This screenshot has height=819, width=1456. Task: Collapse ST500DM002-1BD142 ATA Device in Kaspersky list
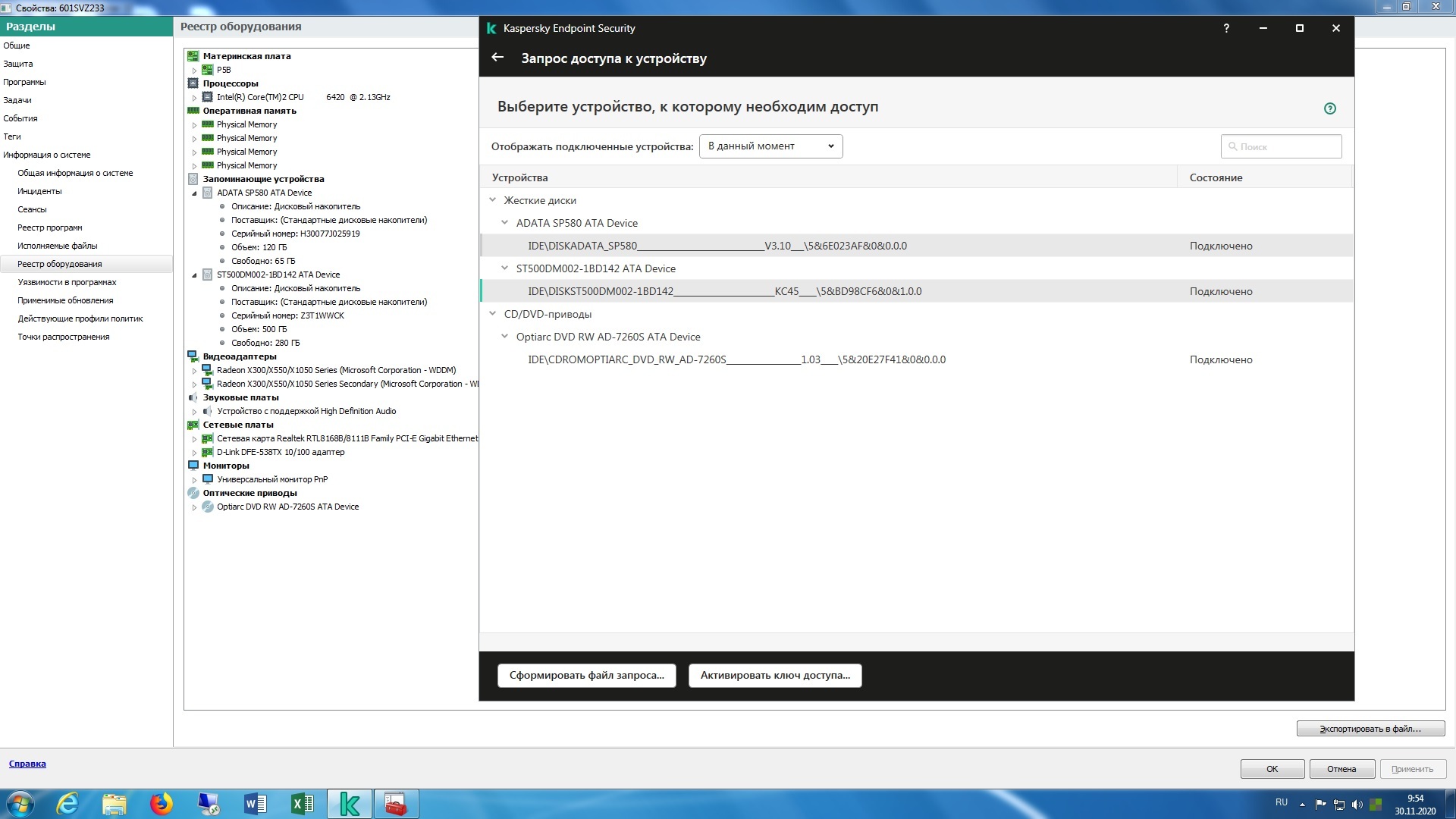coord(504,268)
